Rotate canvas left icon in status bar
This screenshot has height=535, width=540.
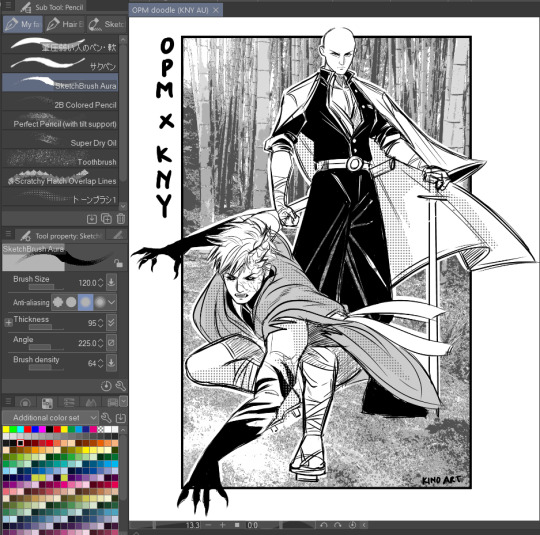[323, 525]
